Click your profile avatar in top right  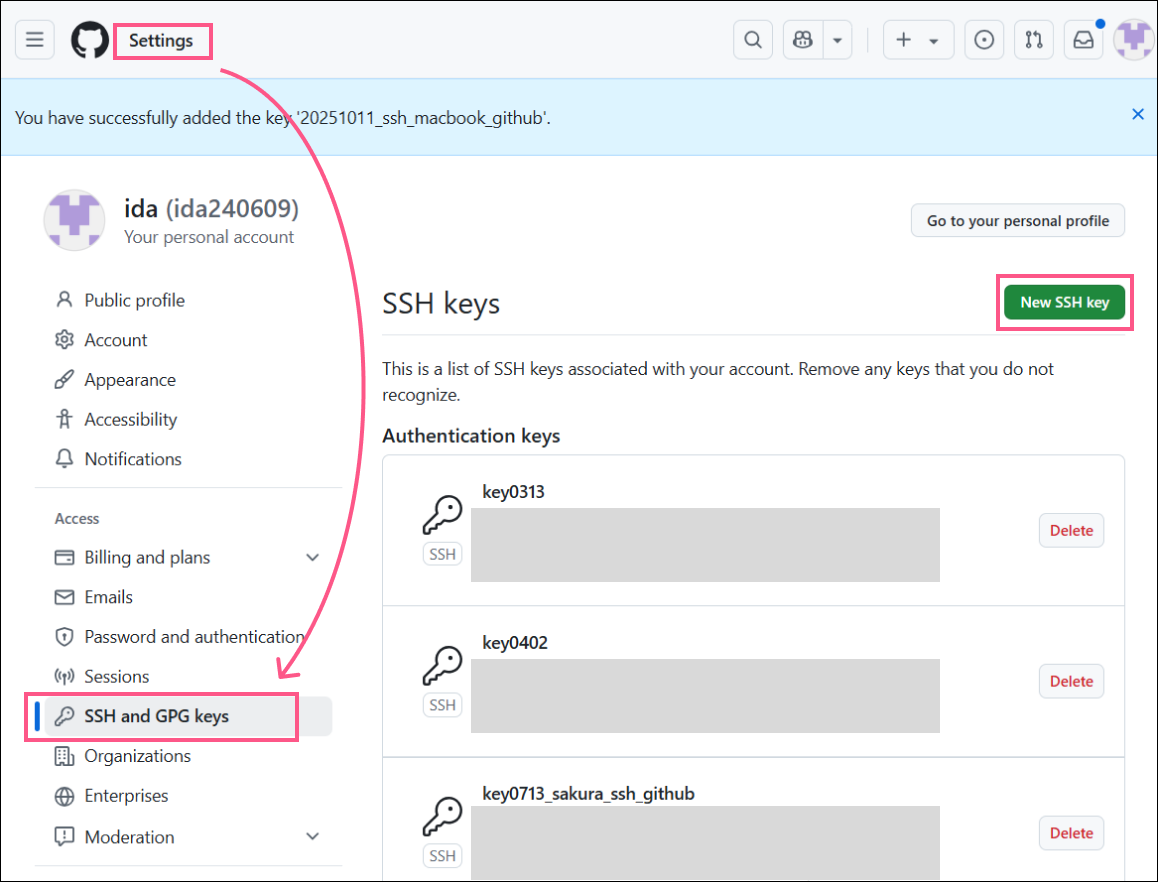point(1133,39)
